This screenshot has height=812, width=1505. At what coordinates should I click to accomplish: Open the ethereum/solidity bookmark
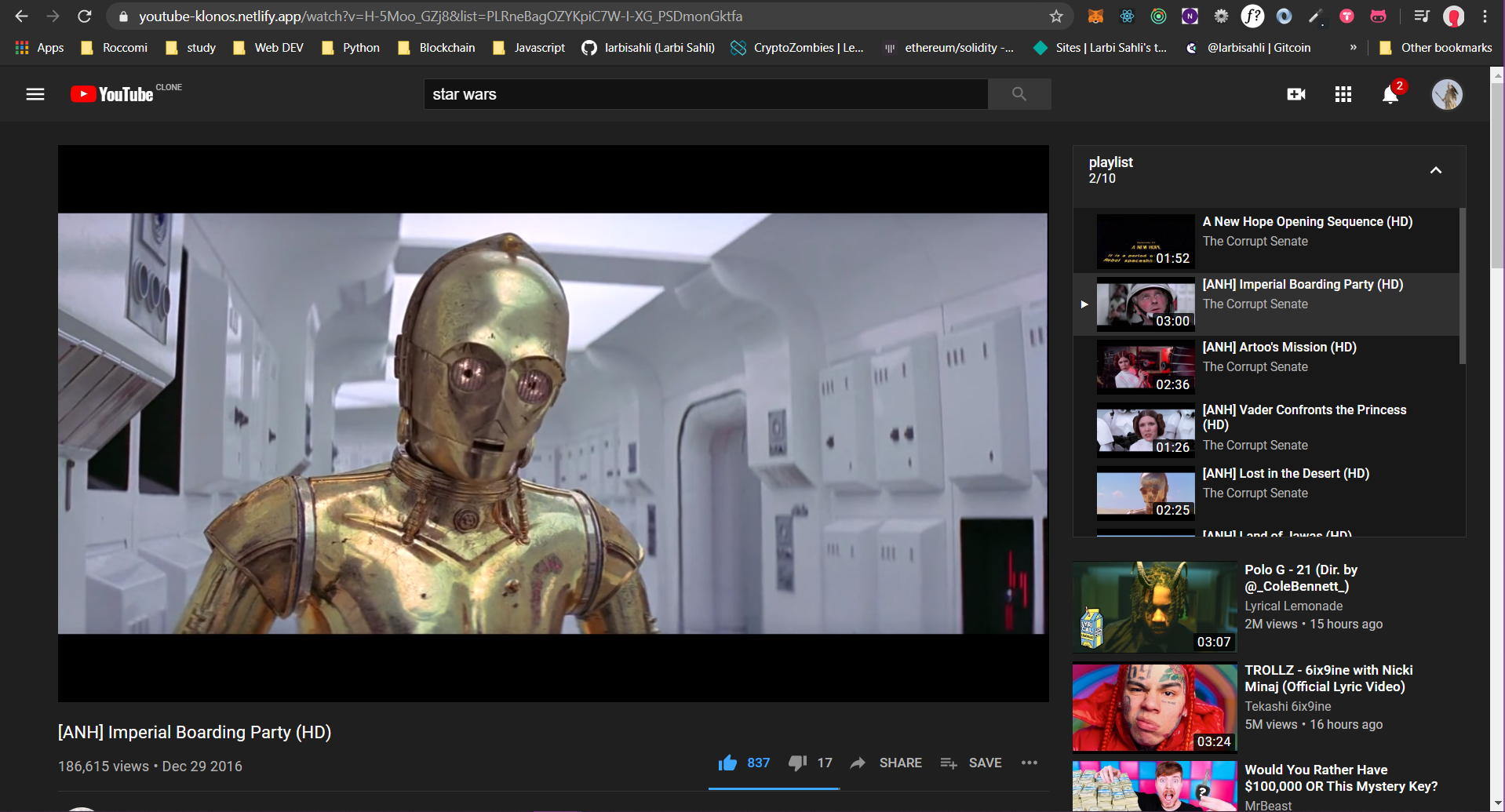point(949,47)
